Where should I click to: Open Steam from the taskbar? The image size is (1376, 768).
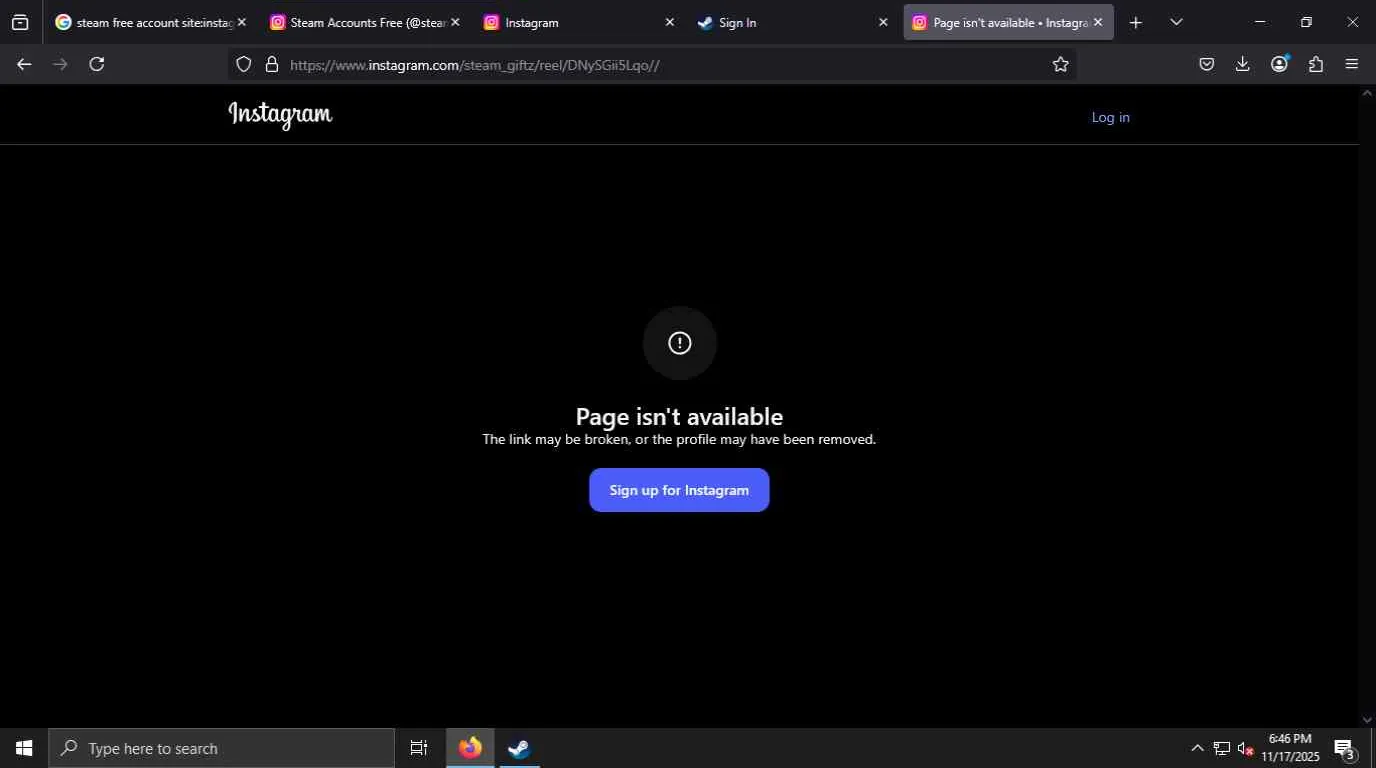(x=518, y=748)
